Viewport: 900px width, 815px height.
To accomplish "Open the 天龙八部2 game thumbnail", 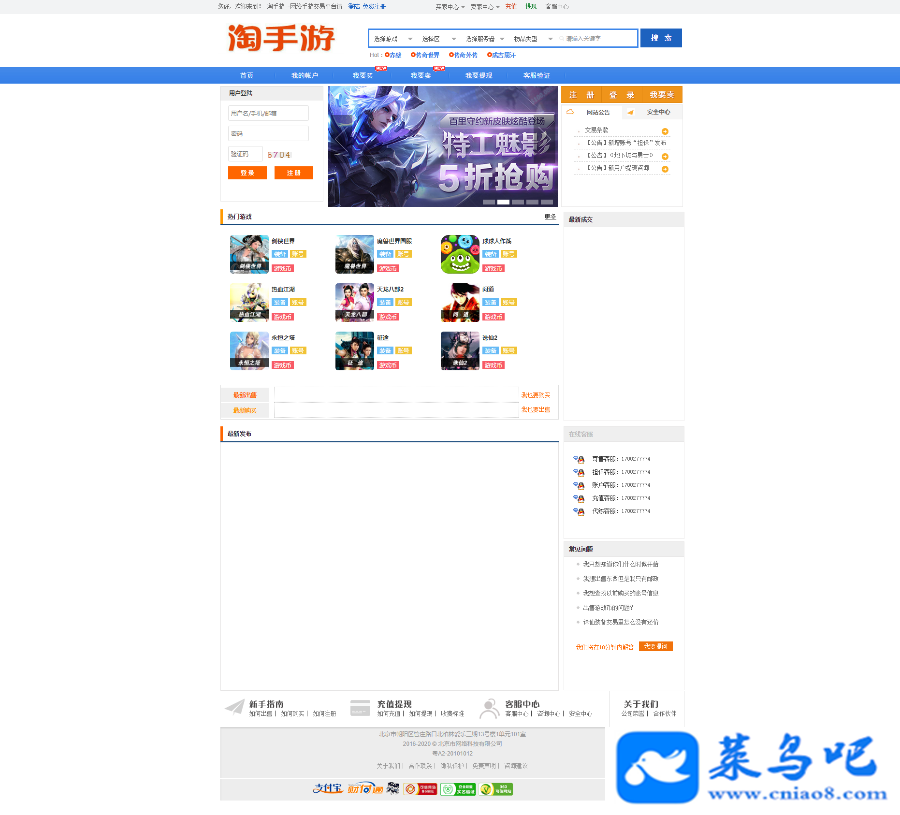I will pyautogui.click(x=354, y=302).
